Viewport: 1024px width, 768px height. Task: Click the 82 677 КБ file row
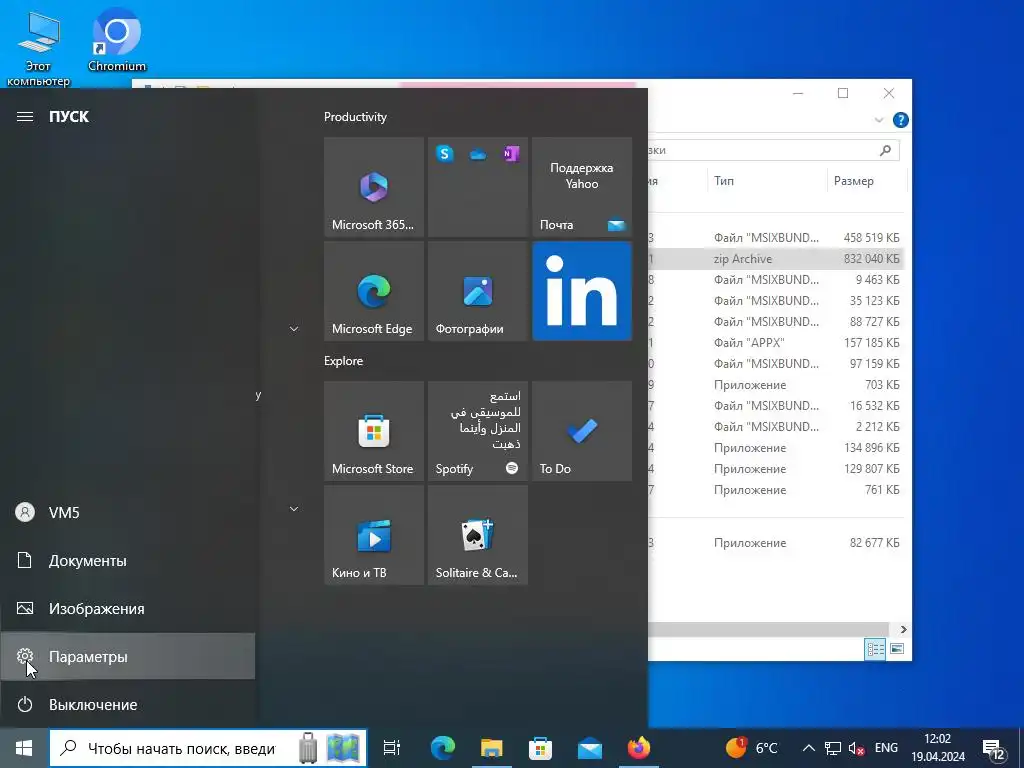(x=776, y=543)
